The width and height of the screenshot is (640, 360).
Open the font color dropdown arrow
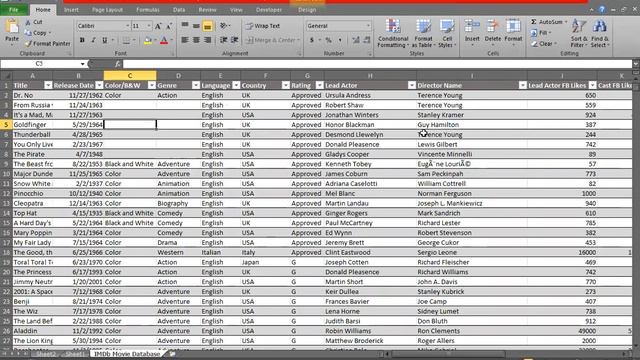point(171,40)
